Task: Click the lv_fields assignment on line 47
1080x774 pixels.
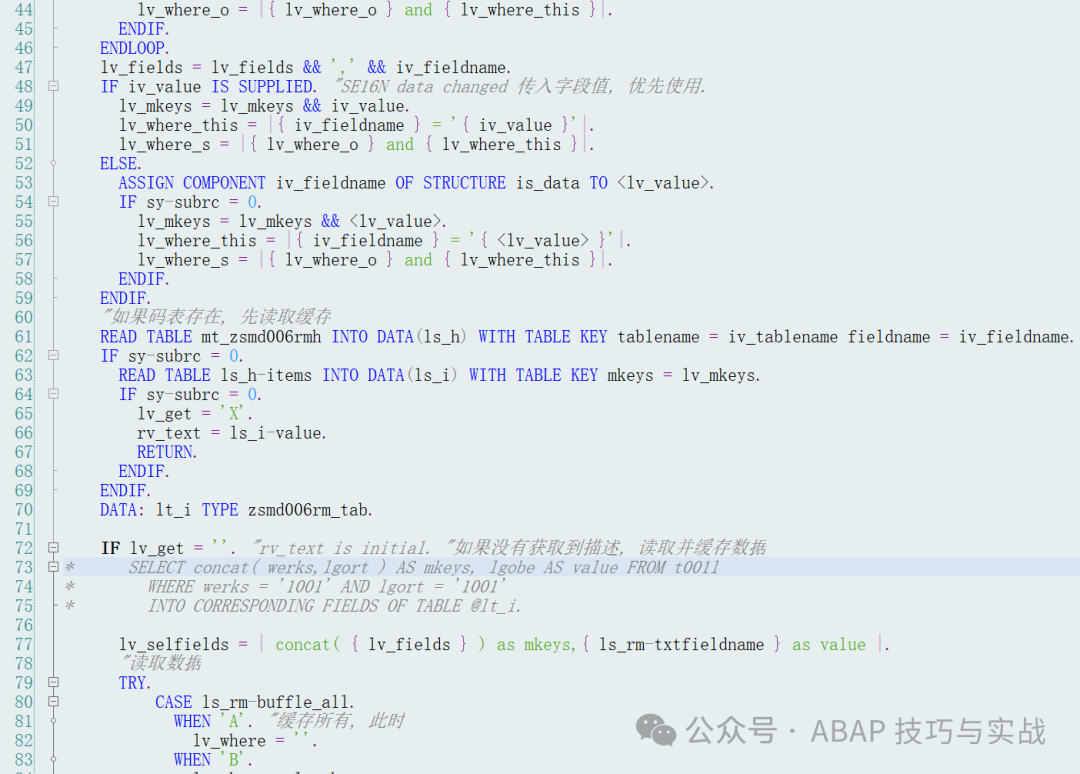Action: coord(306,67)
